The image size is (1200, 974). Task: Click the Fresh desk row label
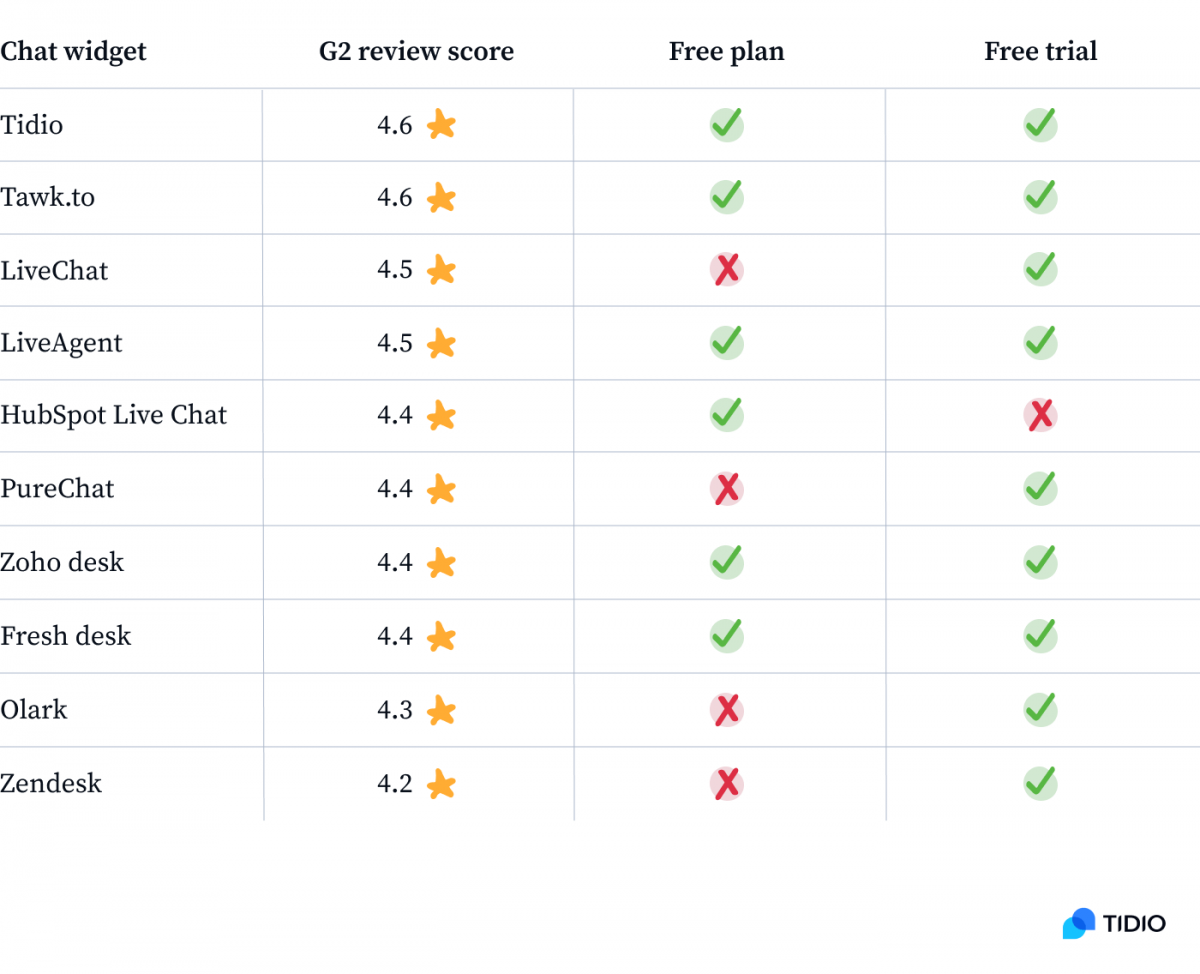pos(65,636)
